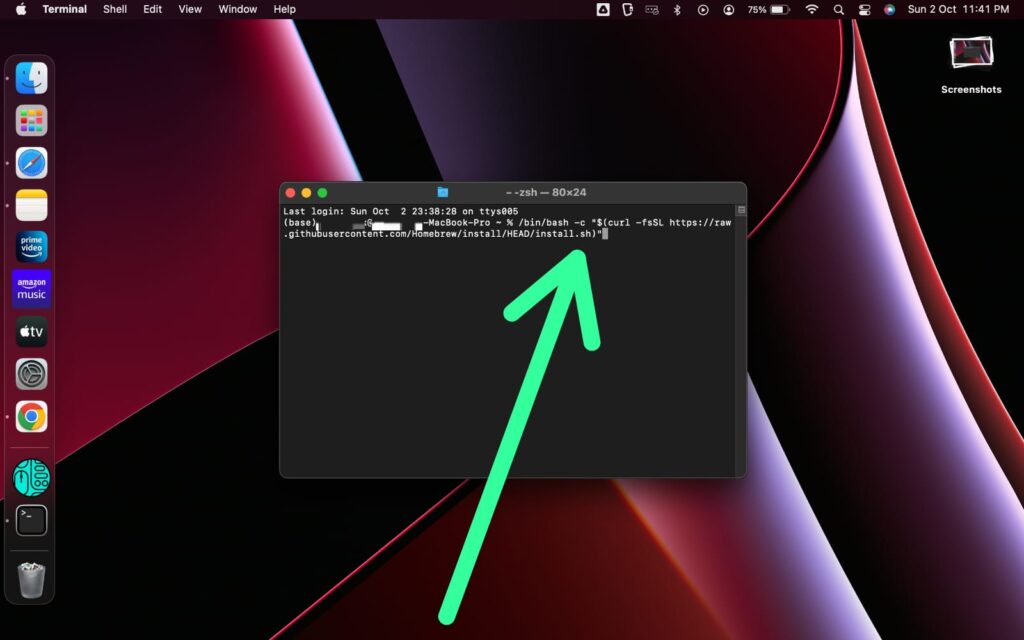Image resolution: width=1024 pixels, height=640 pixels.
Task: Open the Shell menu
Action: click(114, 10)
